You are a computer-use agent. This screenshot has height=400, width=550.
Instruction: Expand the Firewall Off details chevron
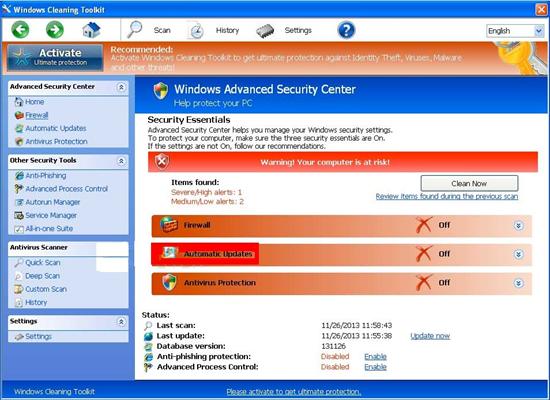coord(518,226)
